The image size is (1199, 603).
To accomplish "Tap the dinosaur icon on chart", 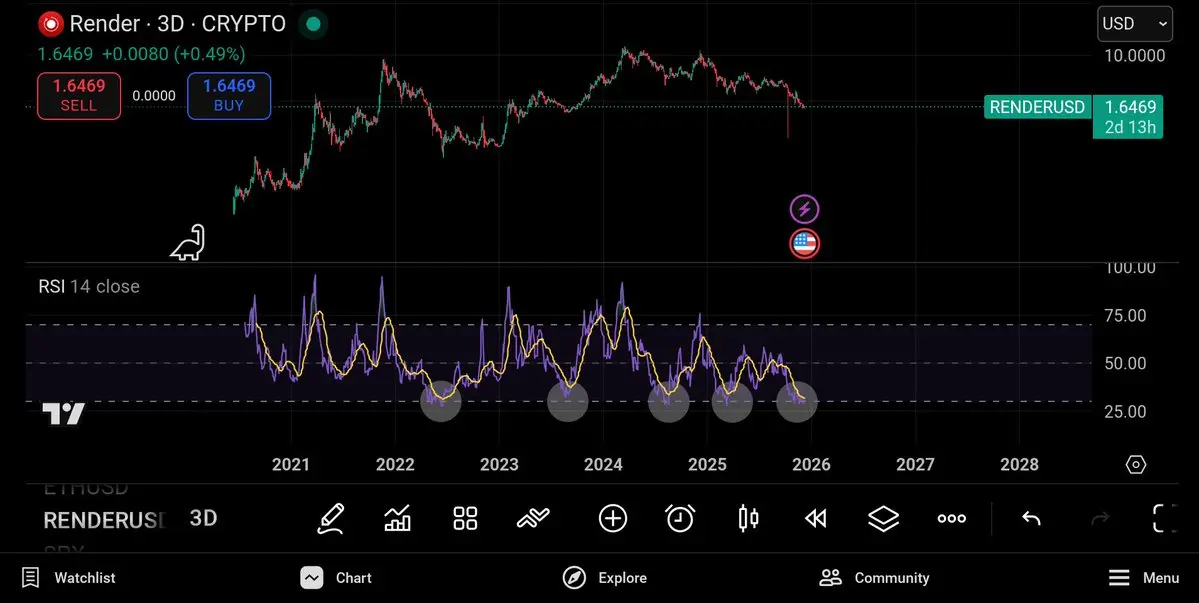I will pos(188,242).
